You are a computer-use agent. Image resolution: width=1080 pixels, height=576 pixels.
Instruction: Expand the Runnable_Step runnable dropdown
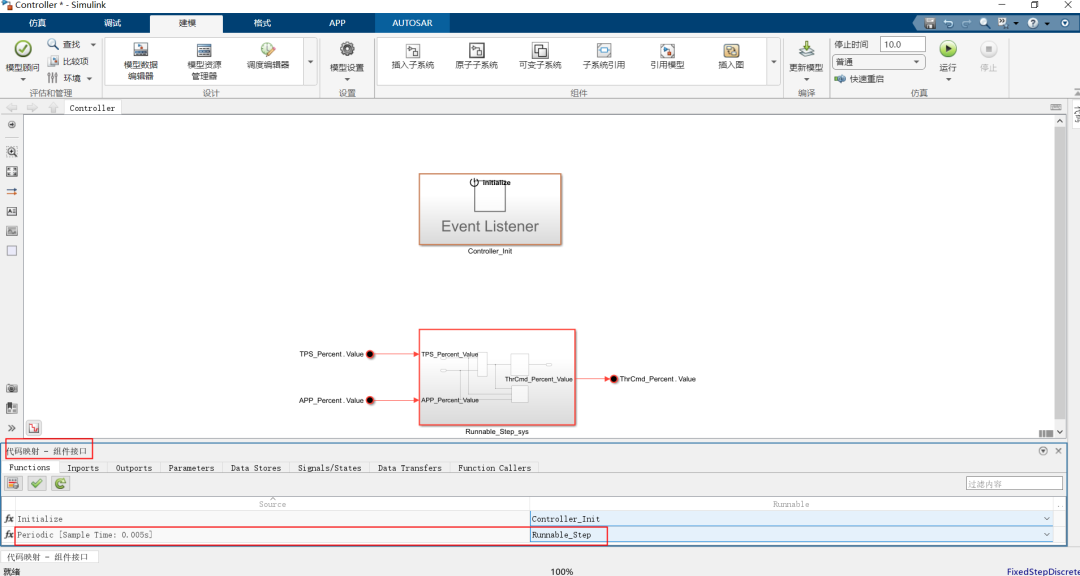(1046, 535)
